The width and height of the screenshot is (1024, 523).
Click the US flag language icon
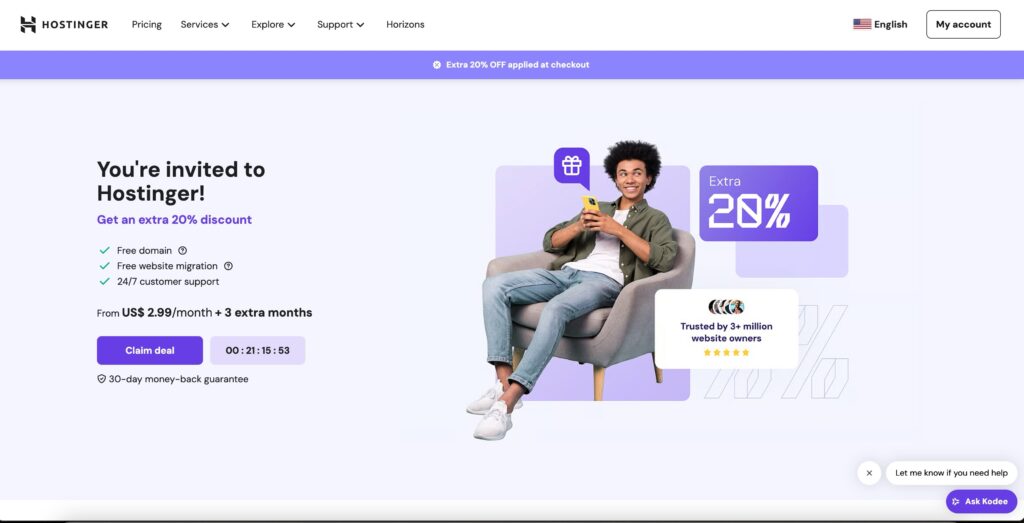862,24
